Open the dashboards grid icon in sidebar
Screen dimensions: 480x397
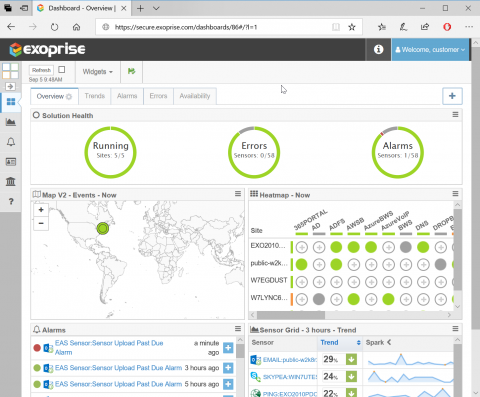tap(11, 102)
